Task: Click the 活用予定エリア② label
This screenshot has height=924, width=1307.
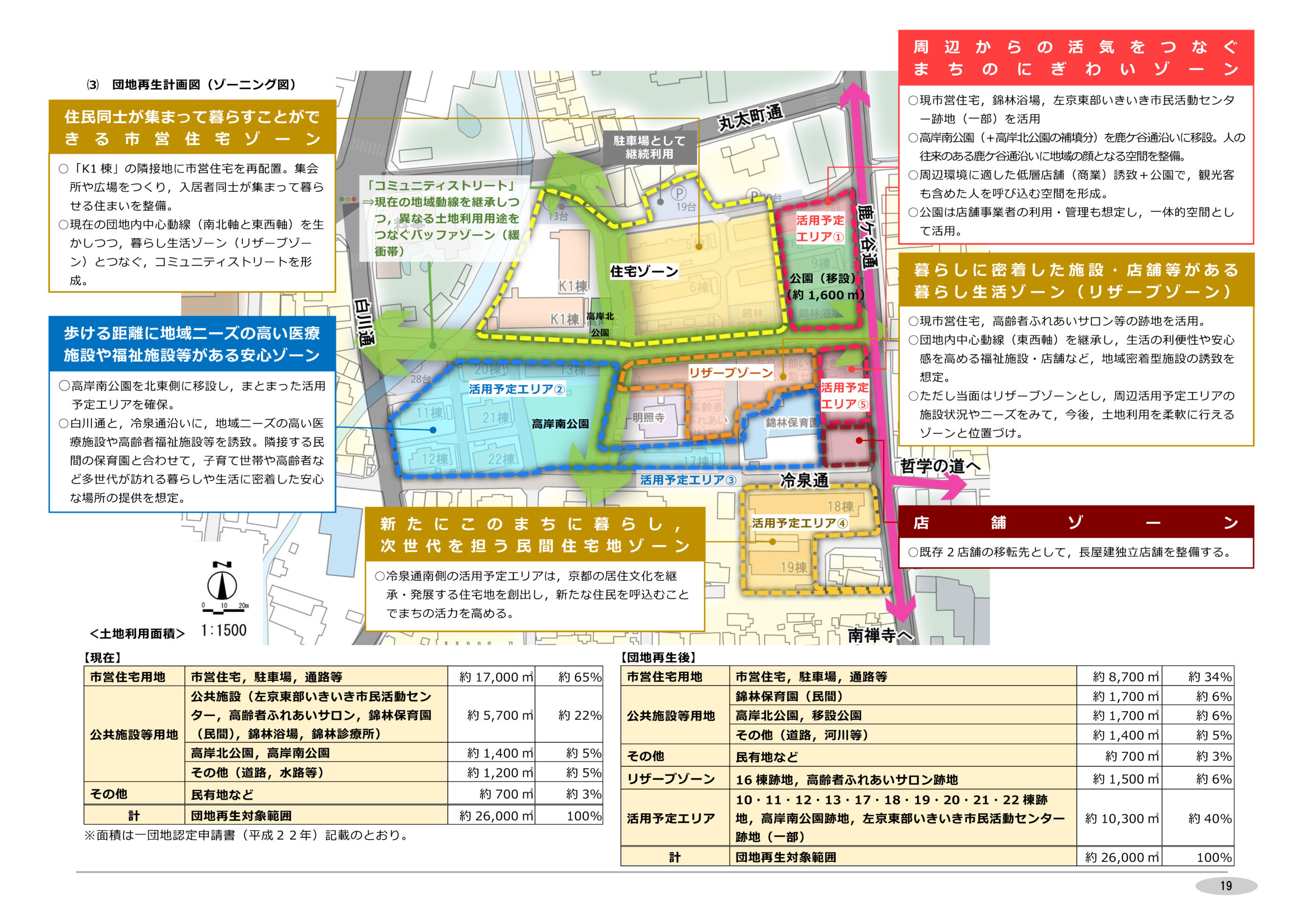Action: (x=517, y=389)
